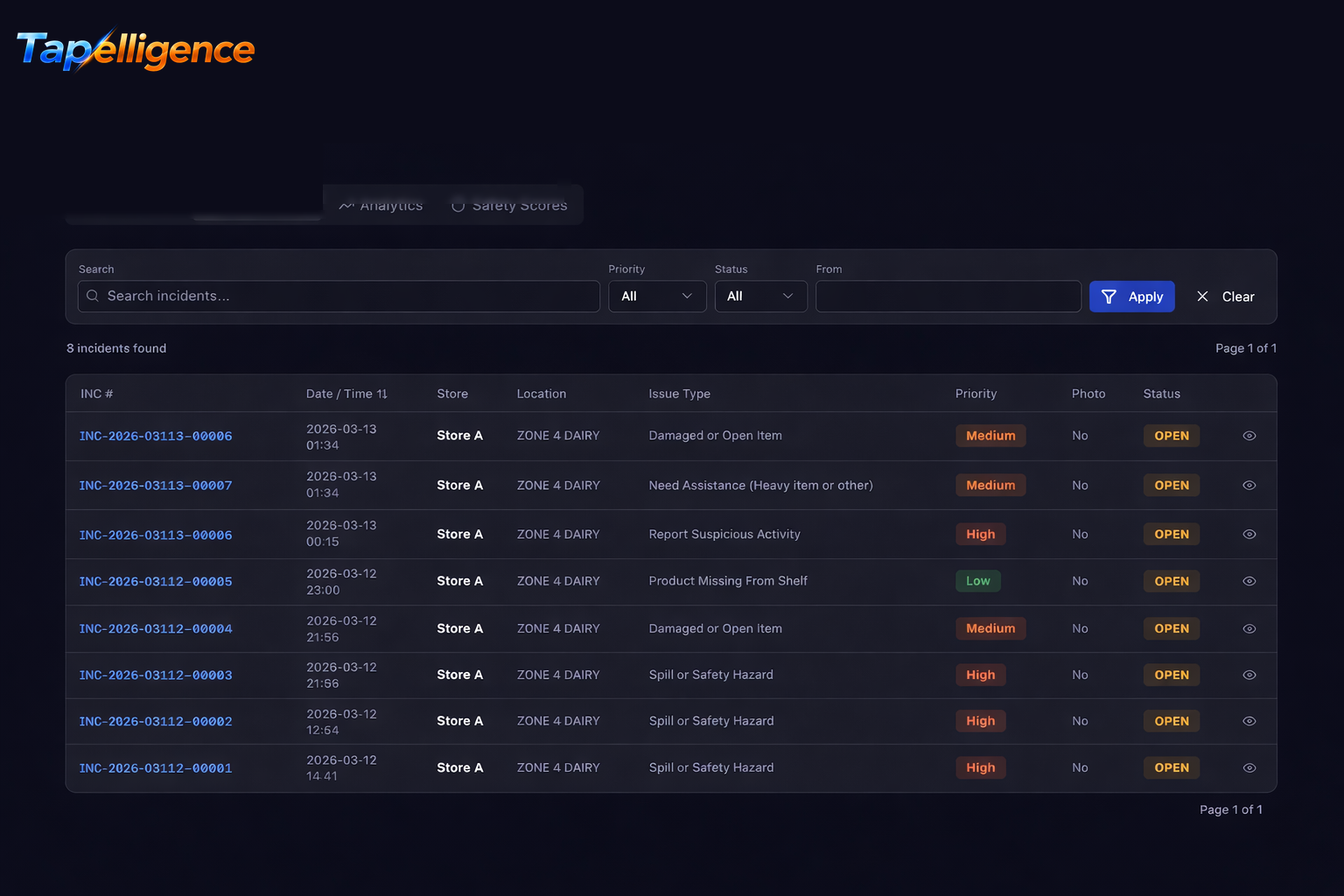Click High priority badge in Report Suspicious Activity row
Screen dimensions: 1344x896
(980, 535)
